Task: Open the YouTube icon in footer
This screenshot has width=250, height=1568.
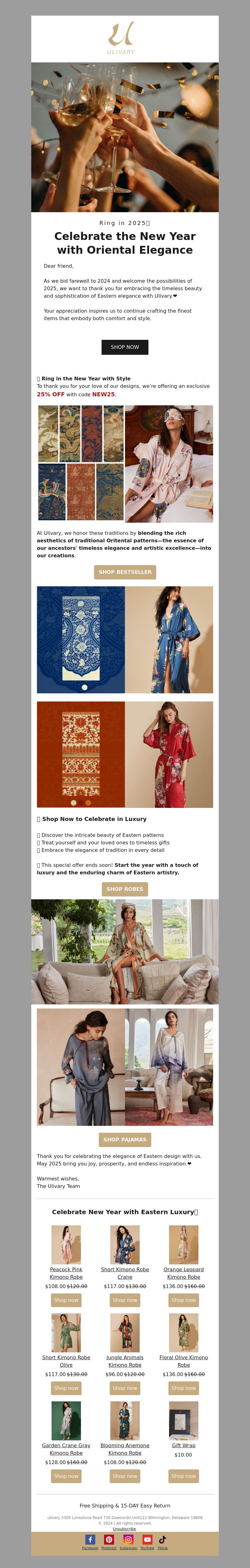Action: [x=147, y=1539]
